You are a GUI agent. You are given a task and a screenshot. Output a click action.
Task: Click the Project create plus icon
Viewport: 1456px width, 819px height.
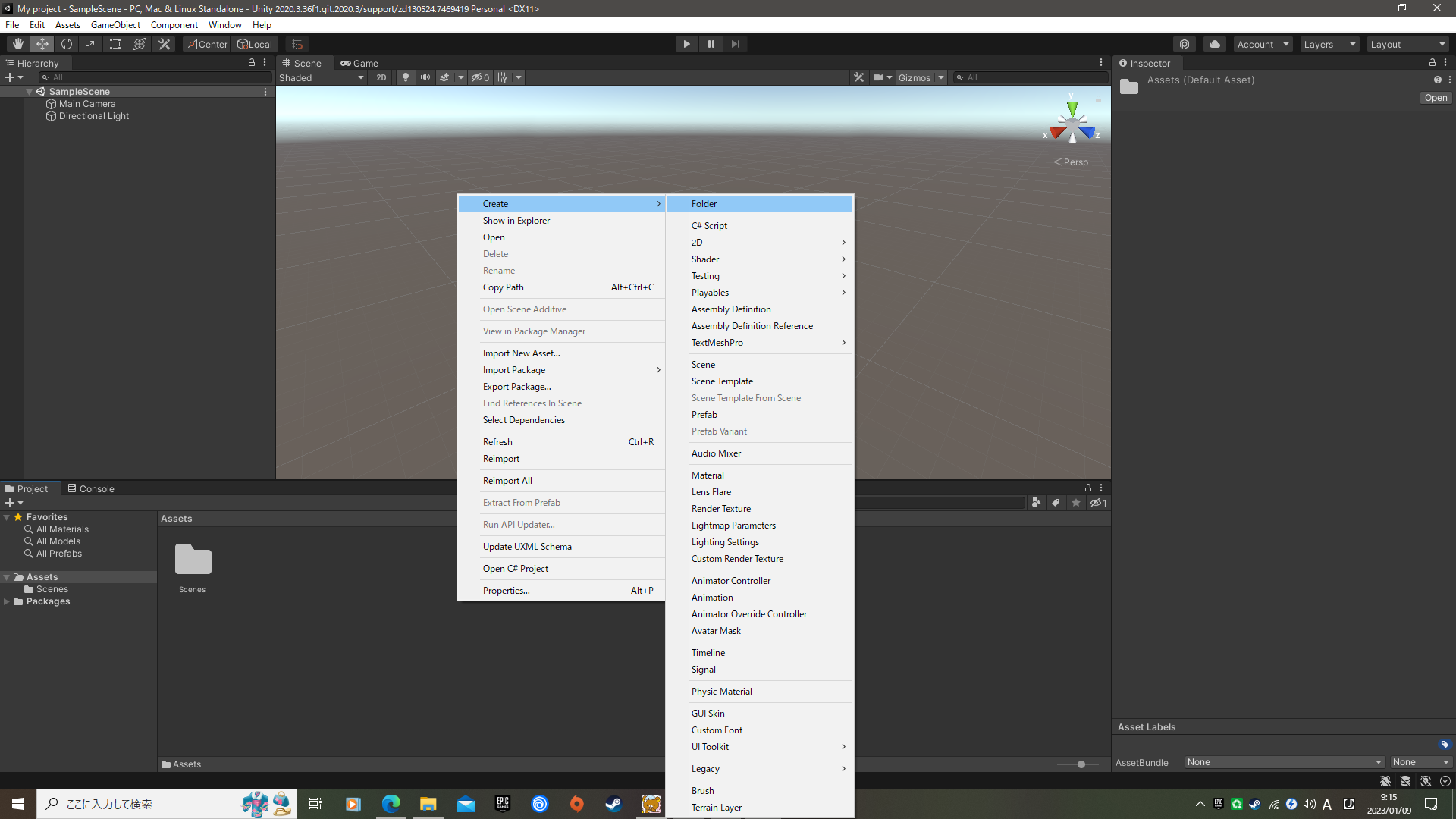click(x=14, y=503)
